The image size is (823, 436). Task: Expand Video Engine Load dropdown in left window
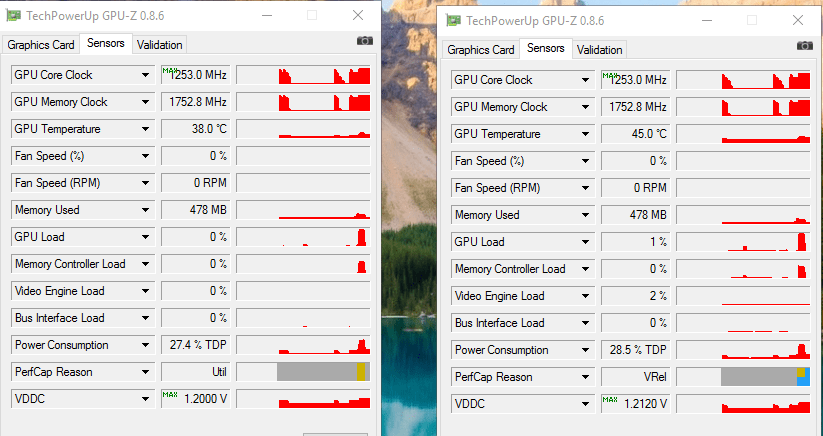coord(145,291)
